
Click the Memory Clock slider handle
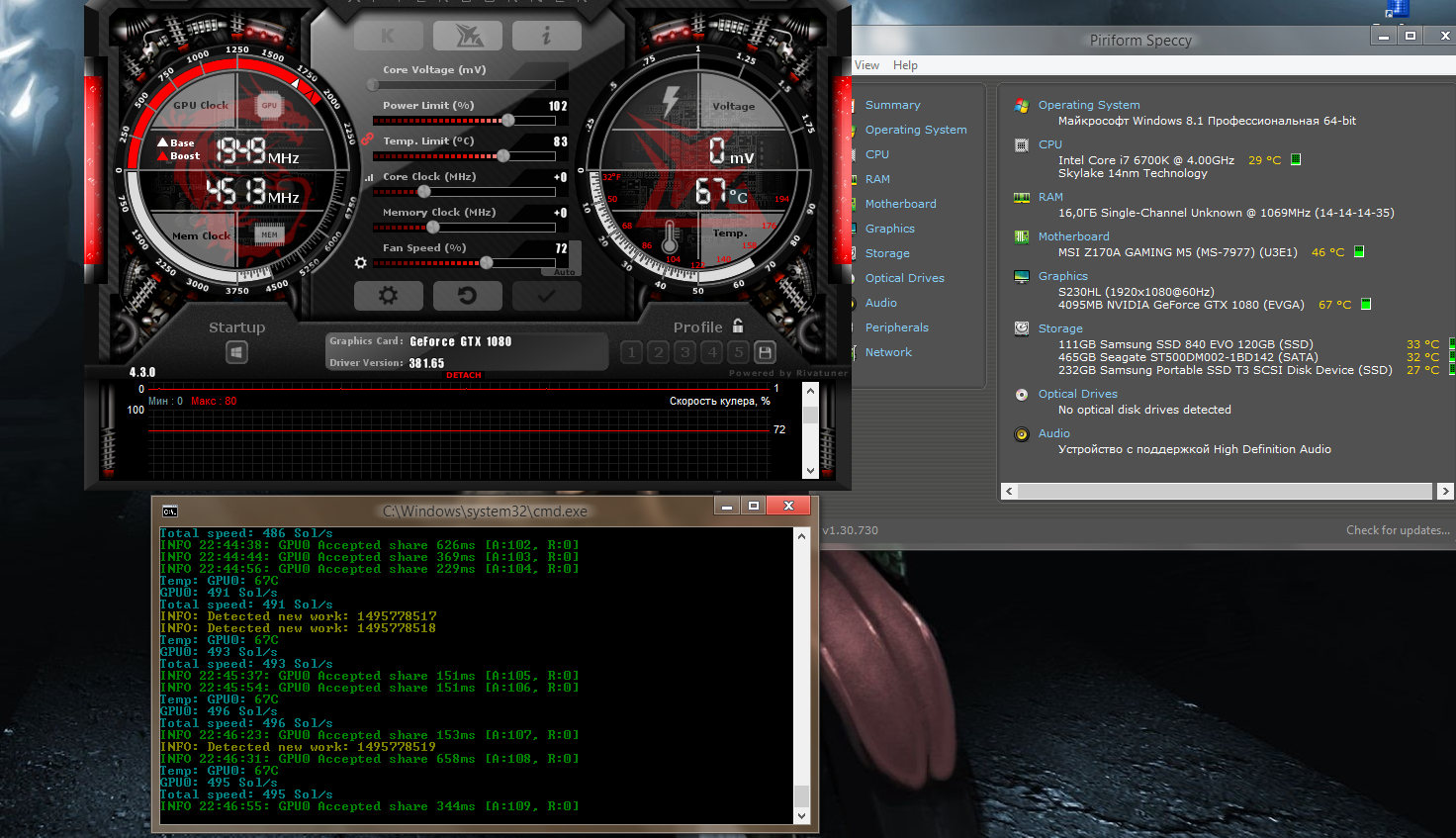pyautogui.click(x=432, y=228)
